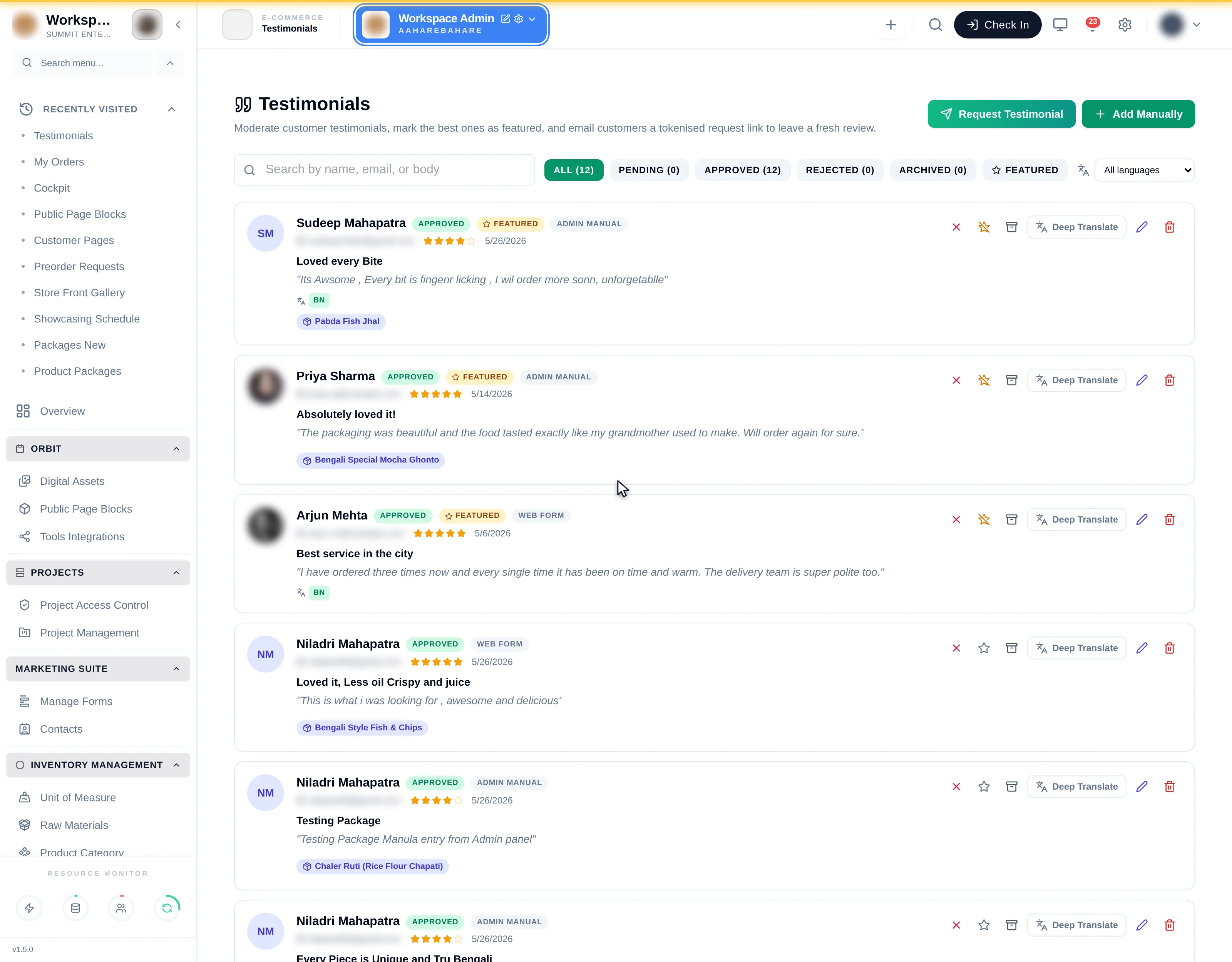This screenshot has height=962, width=1232.
Task: Reject Priya Sharma's testimonial with X
Action: 956,380
